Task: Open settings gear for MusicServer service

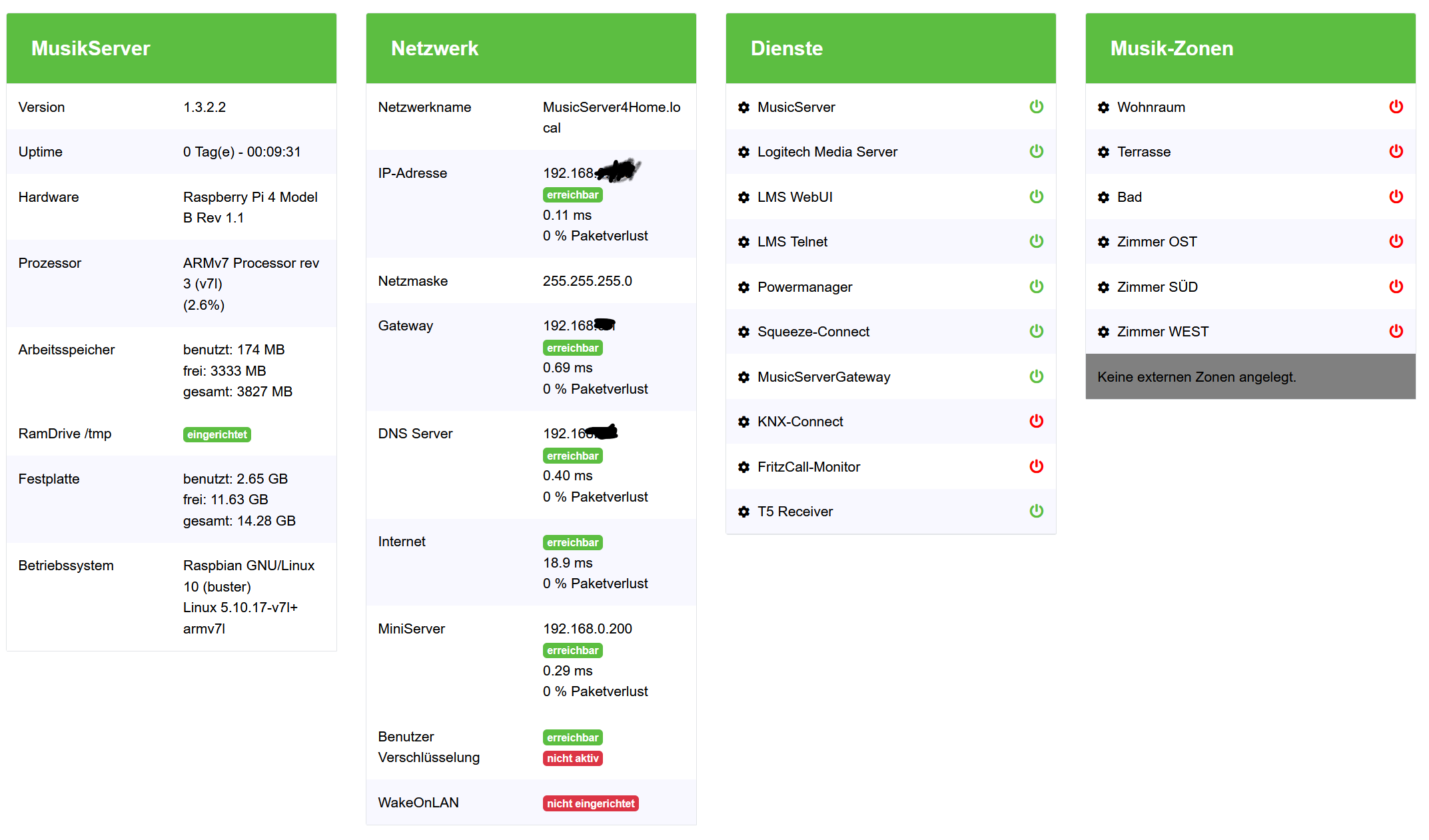Action: (743, 107)
